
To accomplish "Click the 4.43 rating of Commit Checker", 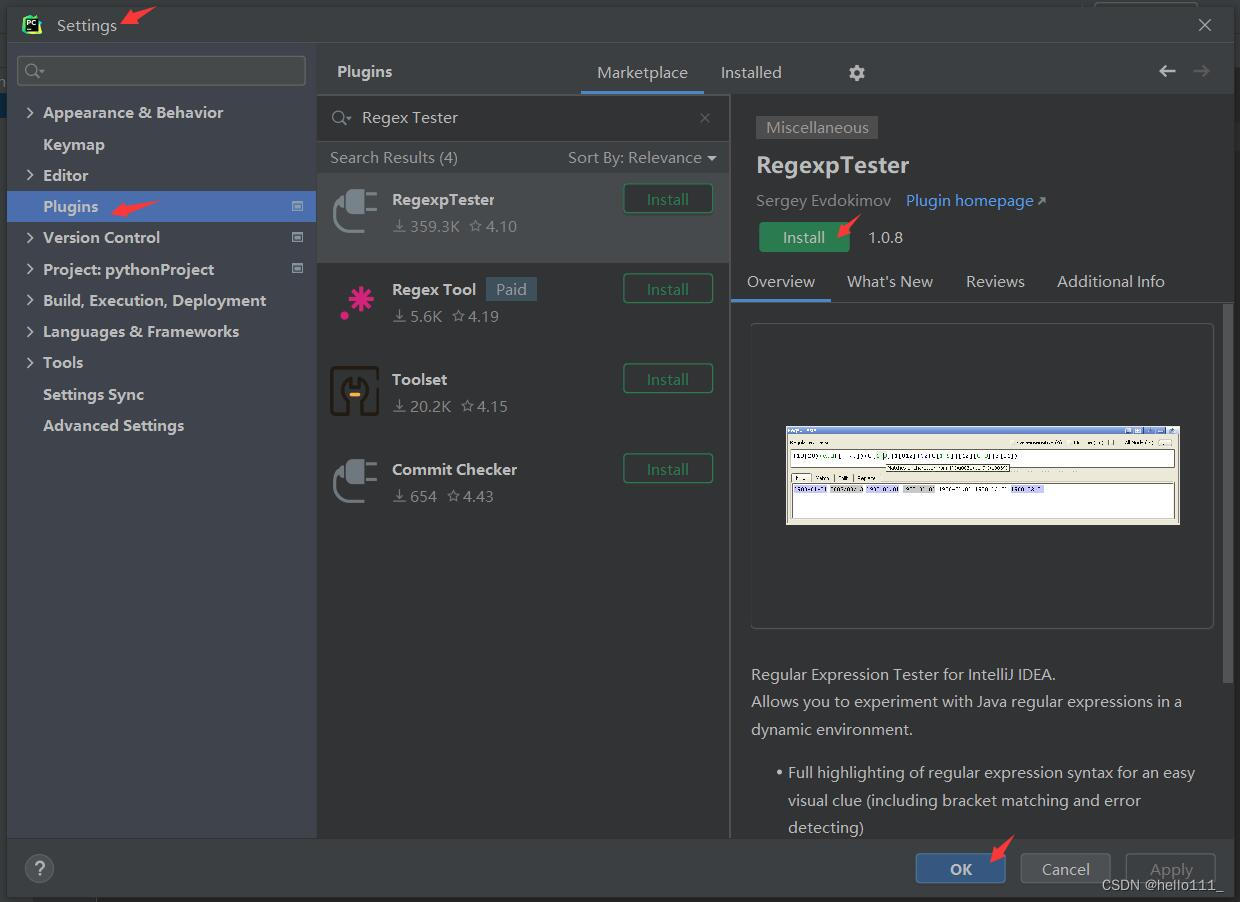I will tap(470, 497).
